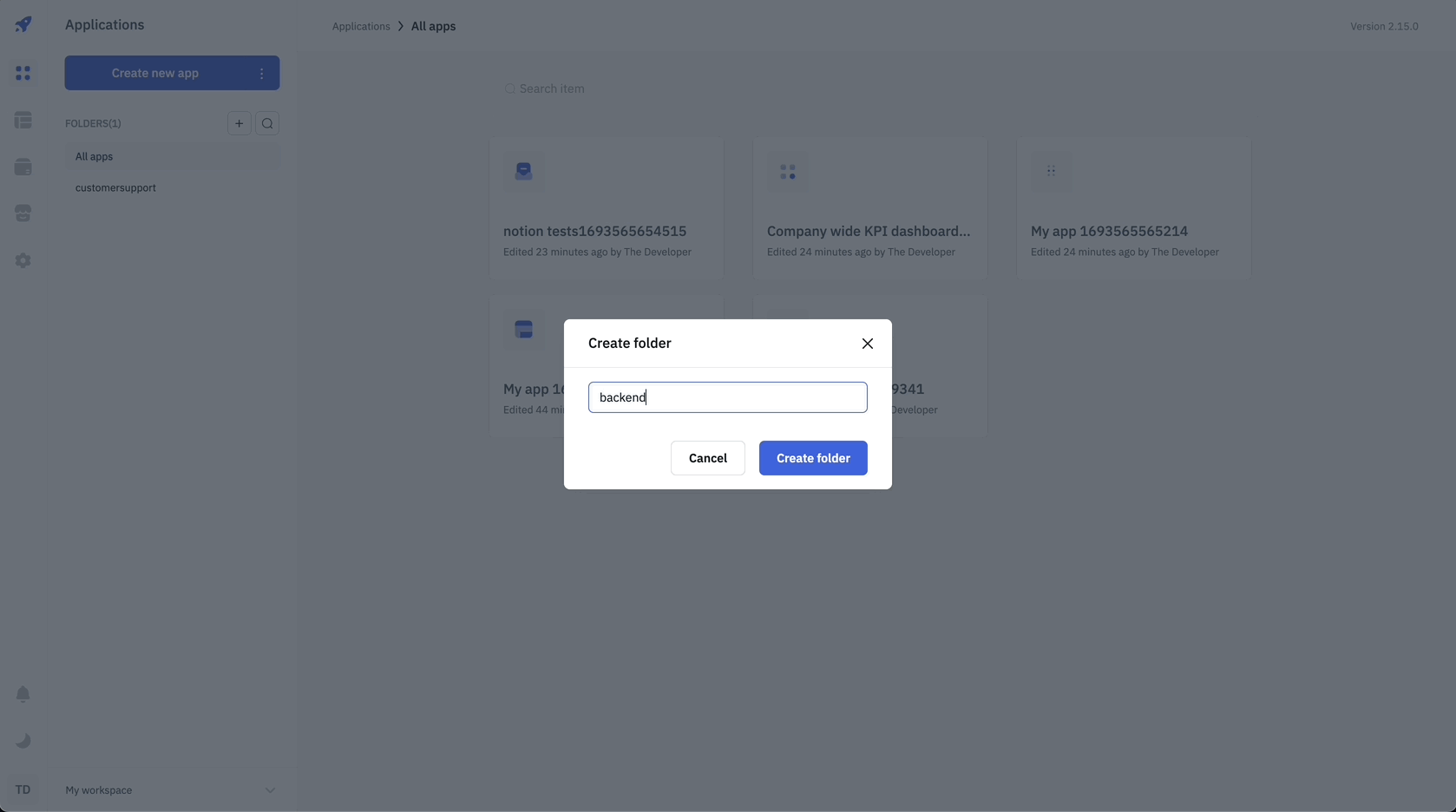This screenshot has width=1456, height=812.
Task: Open the TD user avatar
Action: tap(23, 789)
